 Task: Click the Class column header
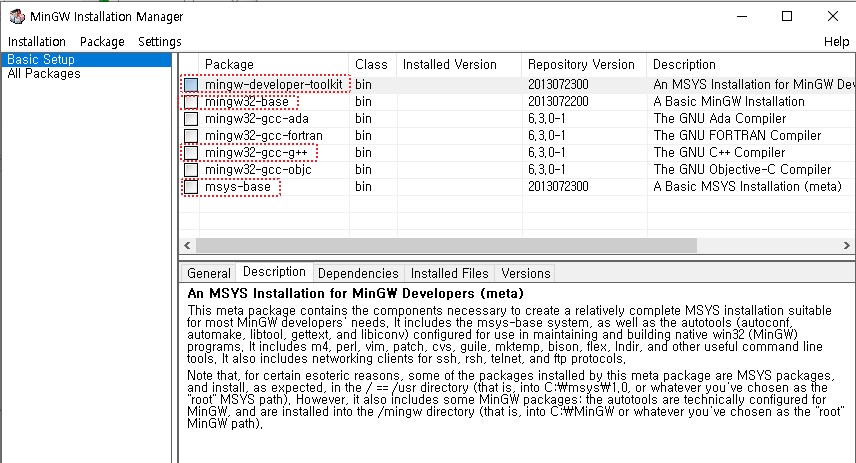373,64
